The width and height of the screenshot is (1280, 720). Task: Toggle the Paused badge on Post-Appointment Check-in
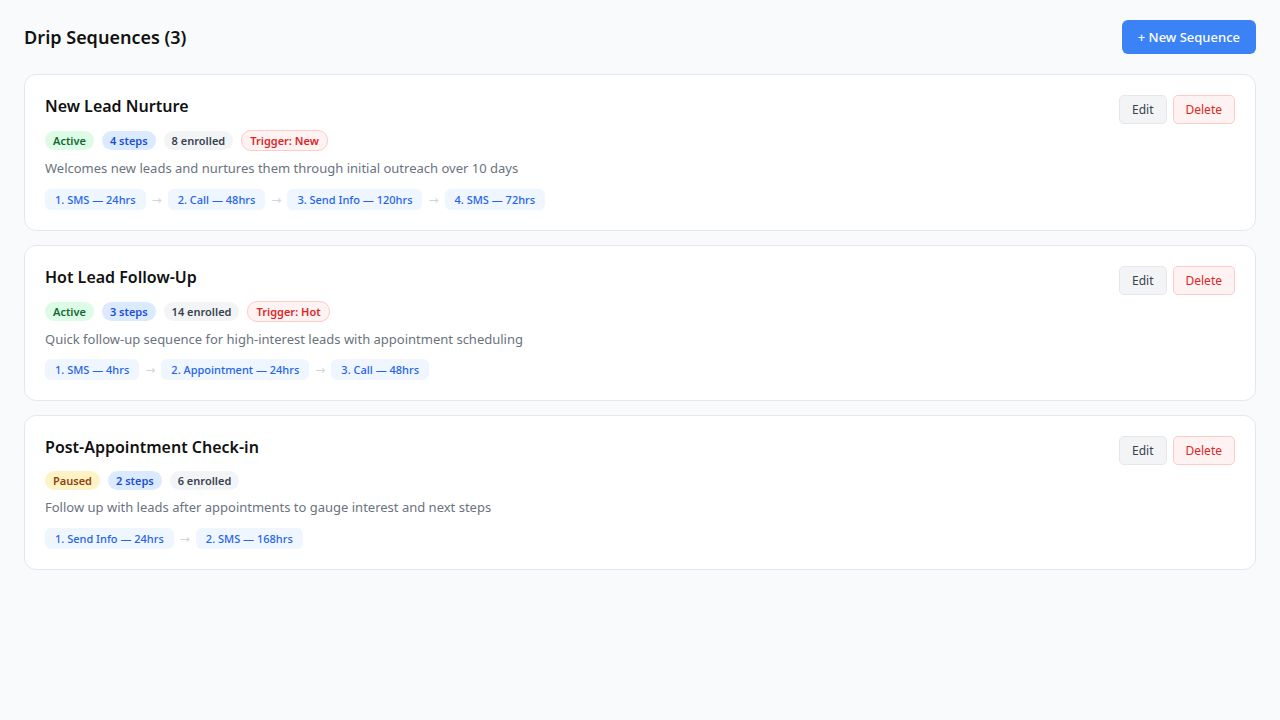(72, 480)
